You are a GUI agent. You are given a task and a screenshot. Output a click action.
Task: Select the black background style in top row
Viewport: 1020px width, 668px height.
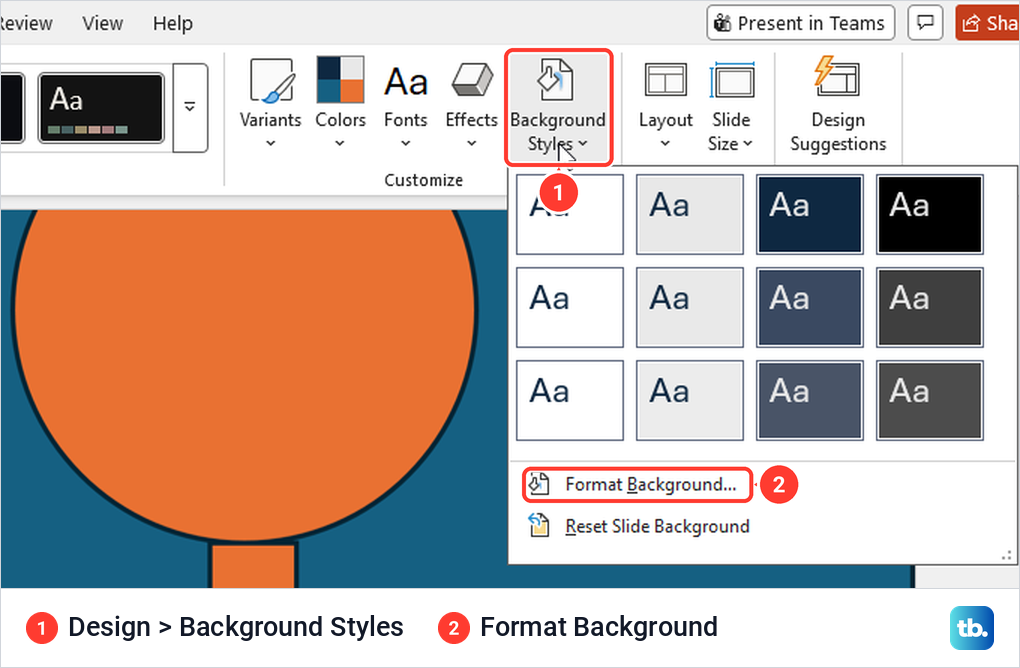coord(930,214)
